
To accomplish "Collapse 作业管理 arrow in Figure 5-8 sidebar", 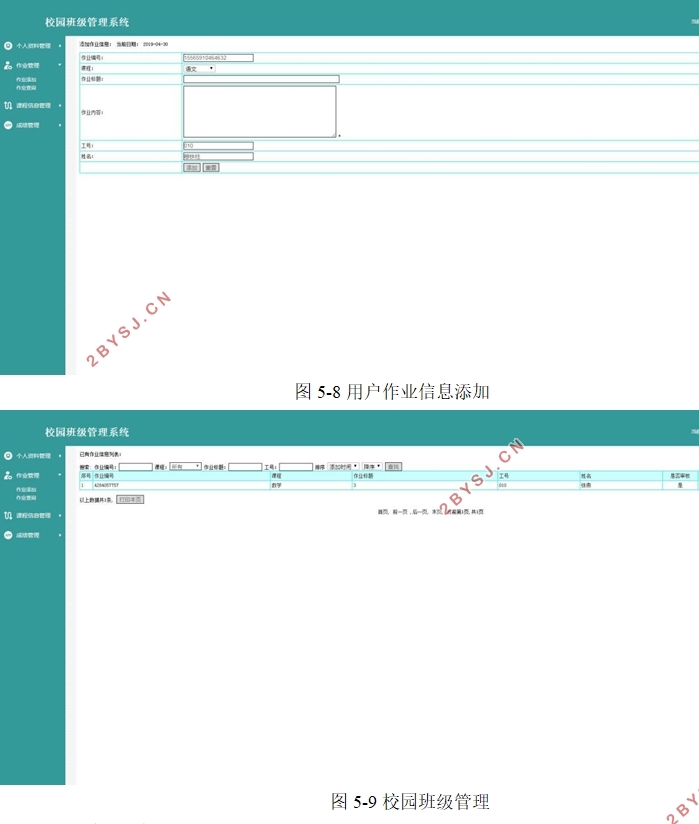I will (60, 65).
